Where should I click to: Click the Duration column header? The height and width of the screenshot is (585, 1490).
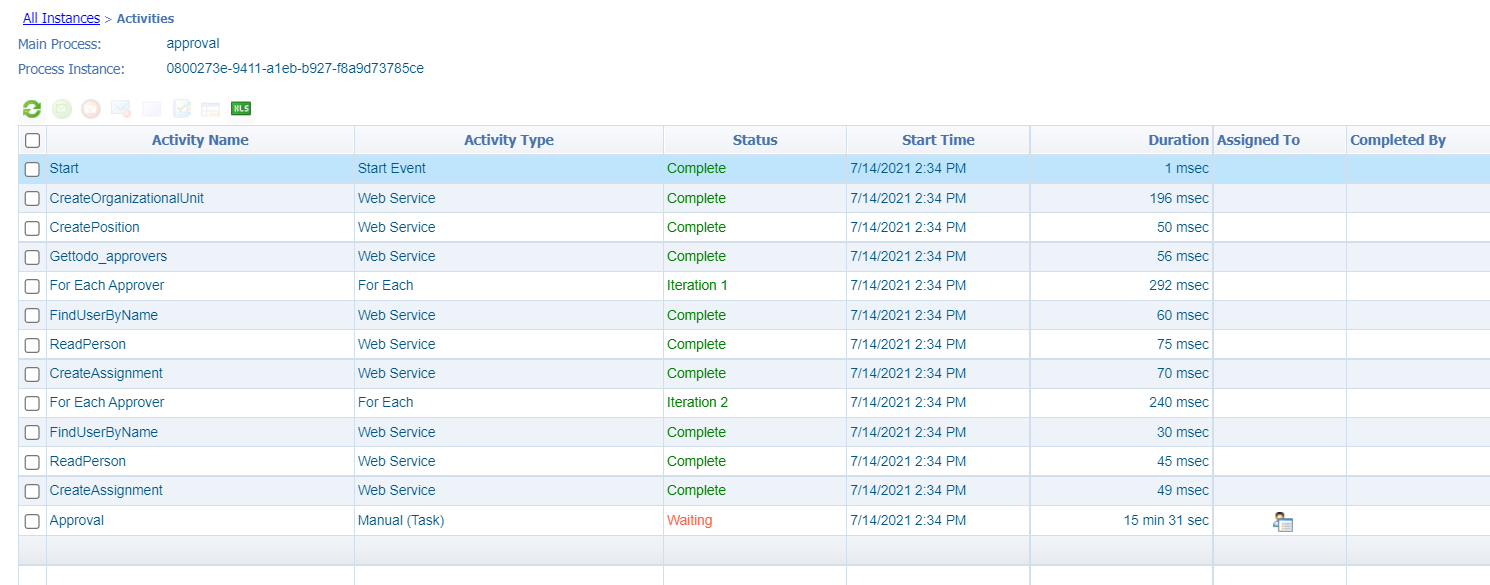[x=1177, y=140]
